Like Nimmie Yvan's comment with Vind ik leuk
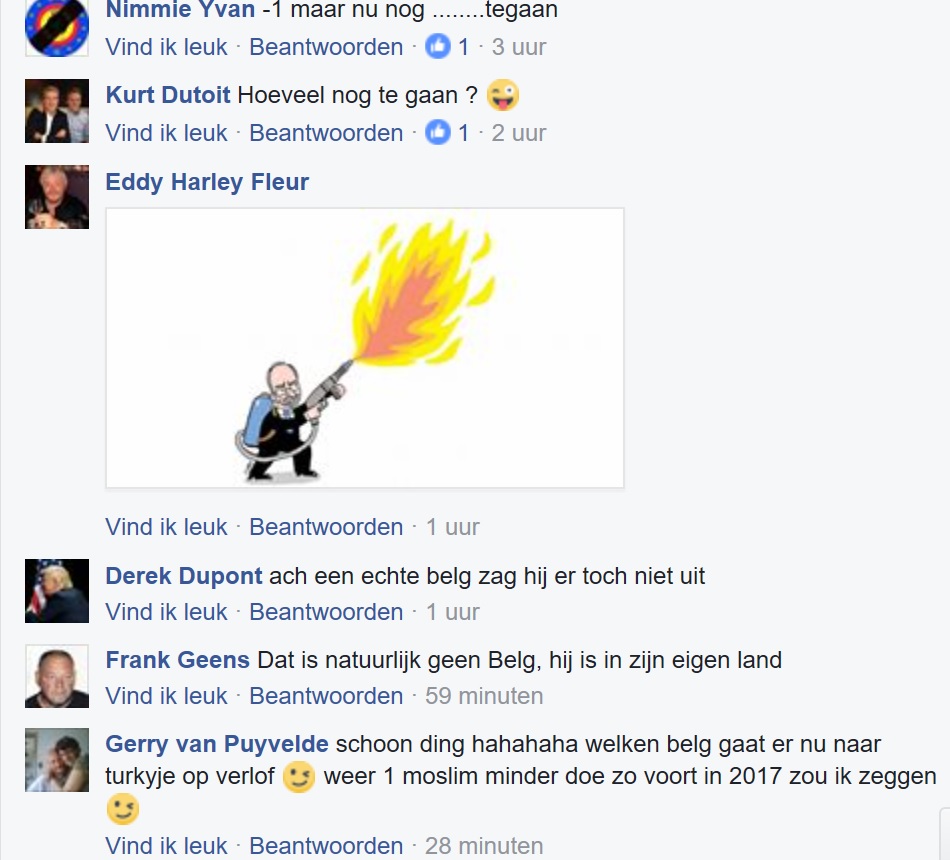The width and height of the screenshot is (950, 860). (x=167, y=47)
